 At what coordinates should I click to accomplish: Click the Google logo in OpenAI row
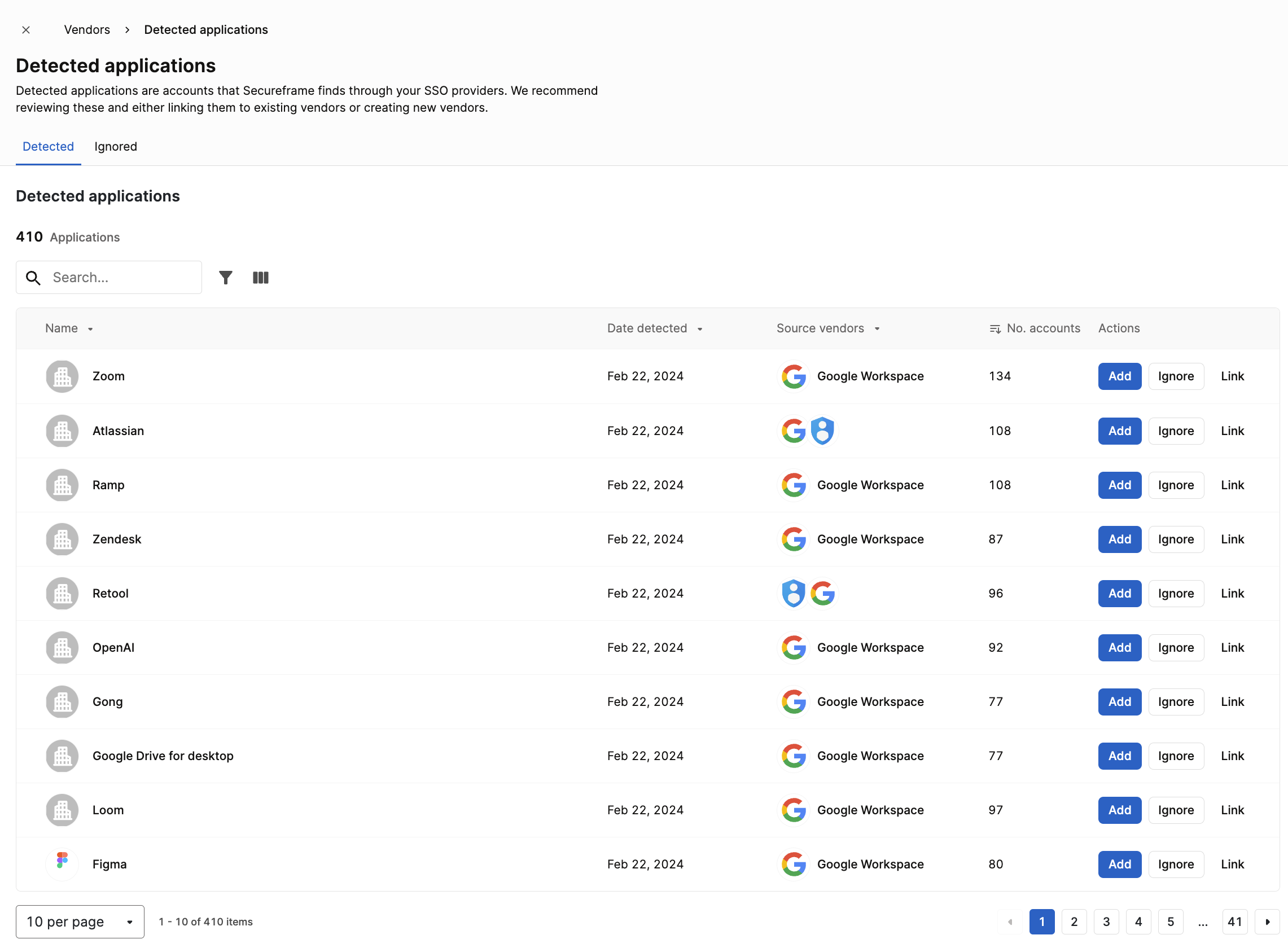[x=794, y=648]
